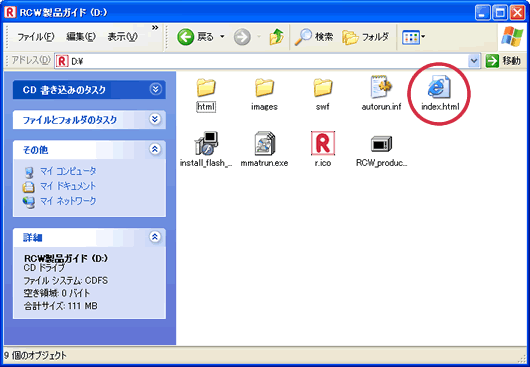530x367 pixels.
Task: Click the ファイル システム: CDFS text
Action: click(66, 280)
